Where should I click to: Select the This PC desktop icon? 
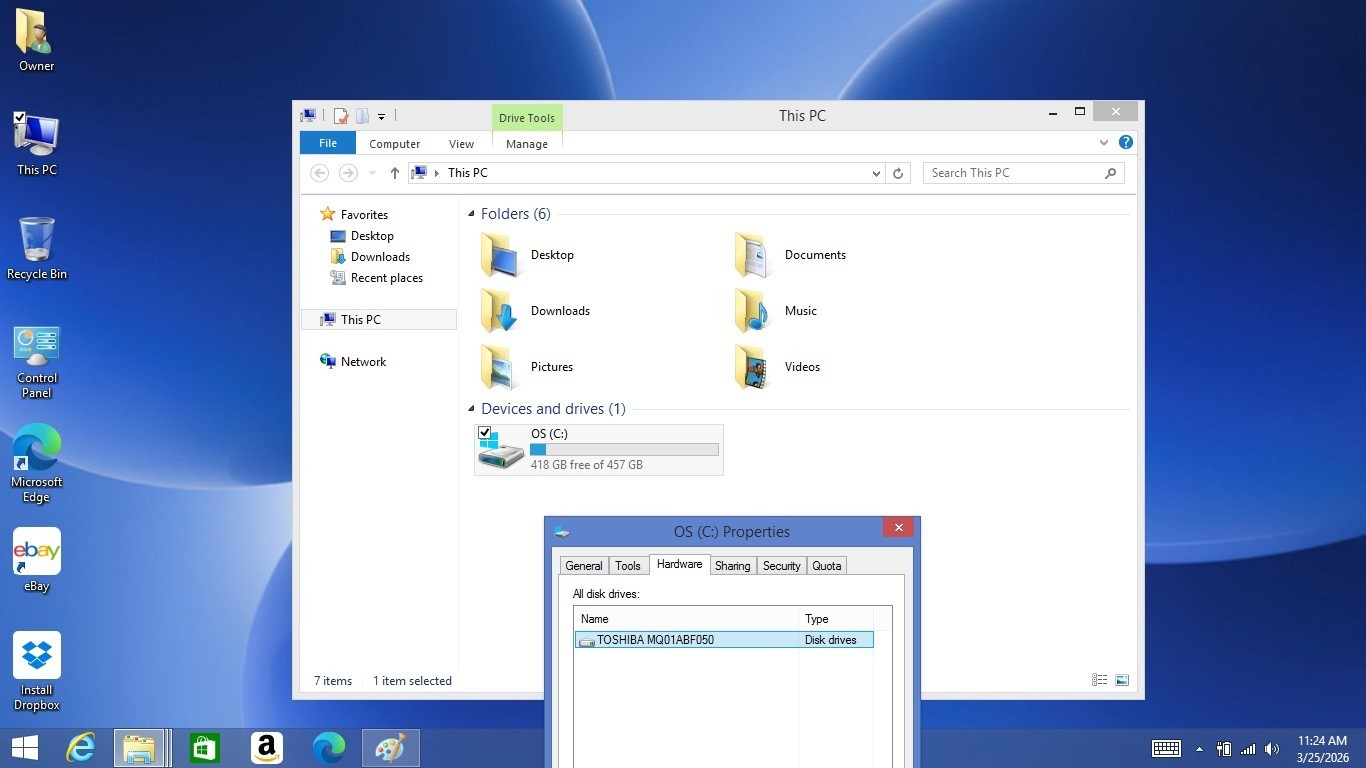tap(37, 144)
